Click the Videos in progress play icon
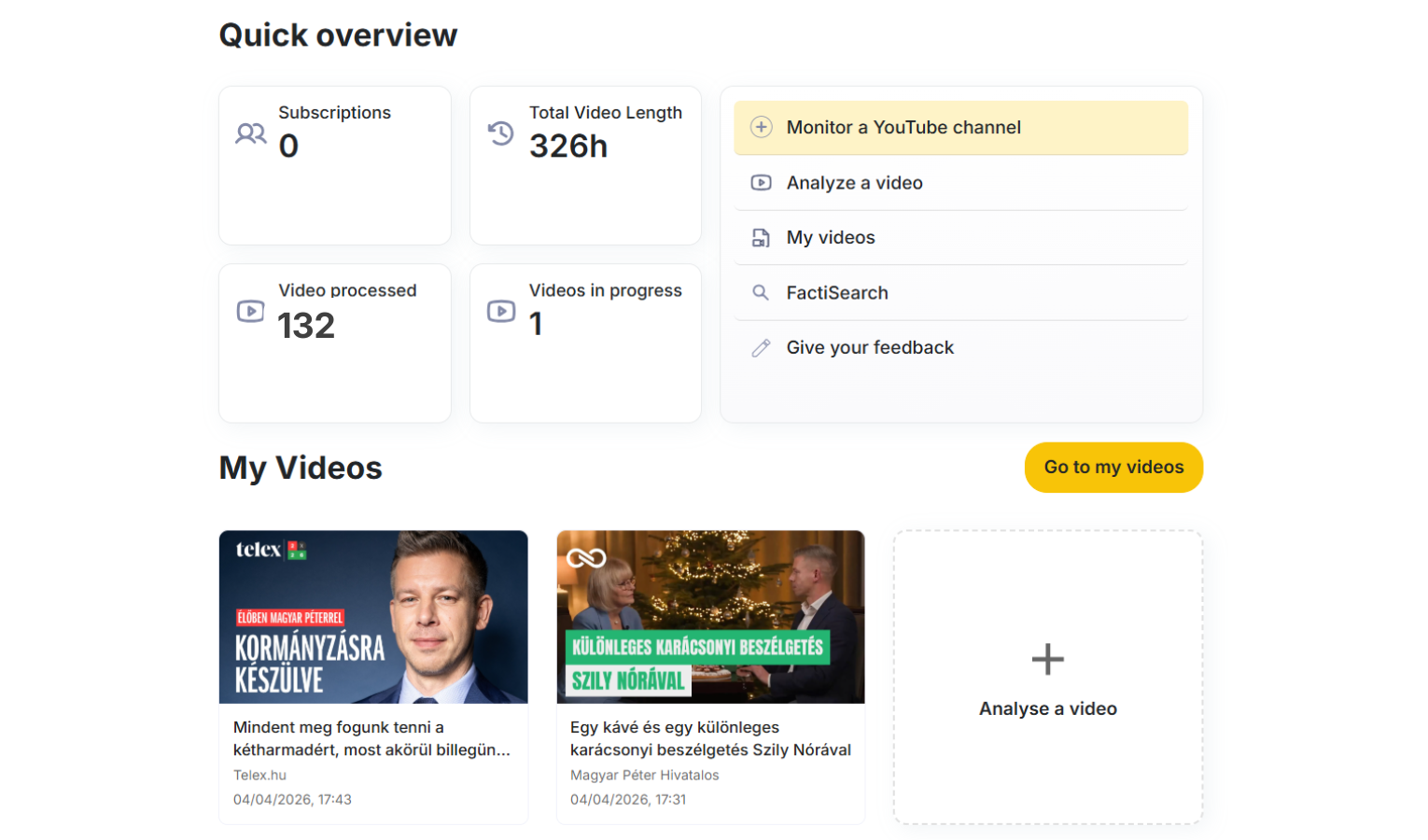The image size is (1428, 840). click(x=501, y=311)
